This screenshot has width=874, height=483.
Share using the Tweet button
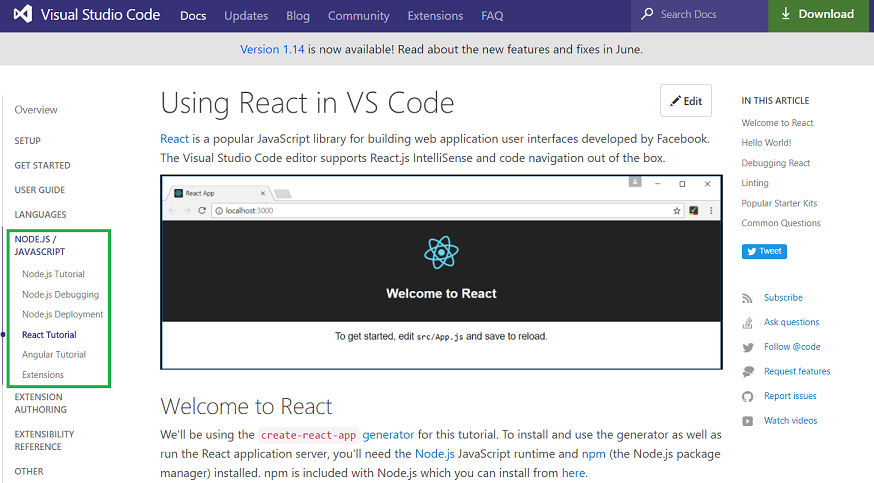(764, 251)
